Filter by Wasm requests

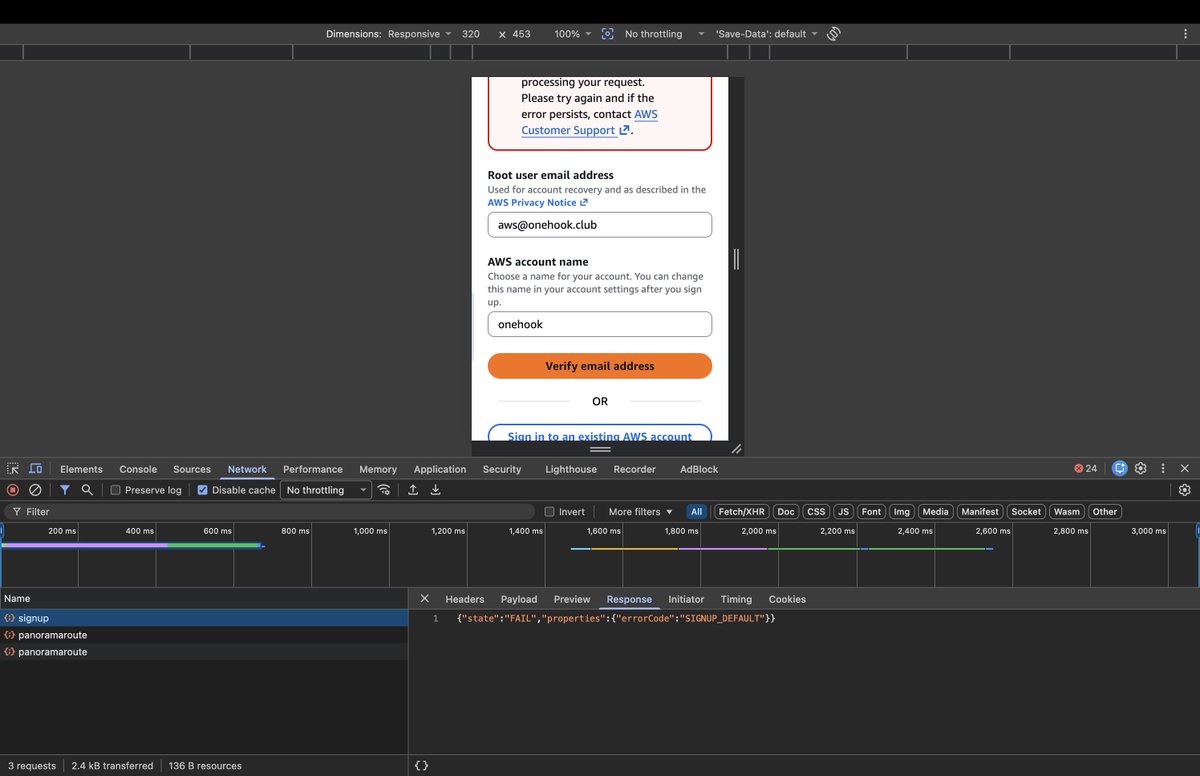[x=1067, y=511]
